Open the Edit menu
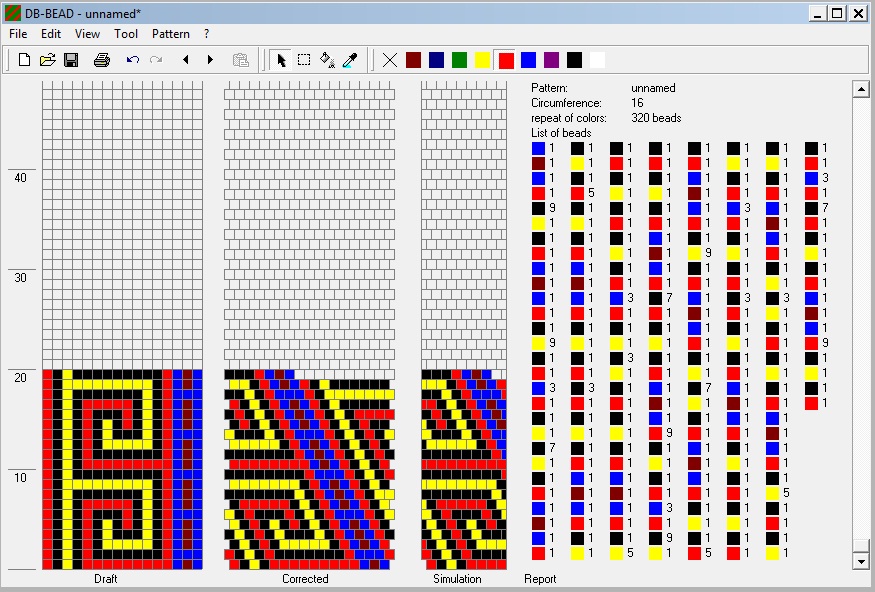 click(51, 34)
